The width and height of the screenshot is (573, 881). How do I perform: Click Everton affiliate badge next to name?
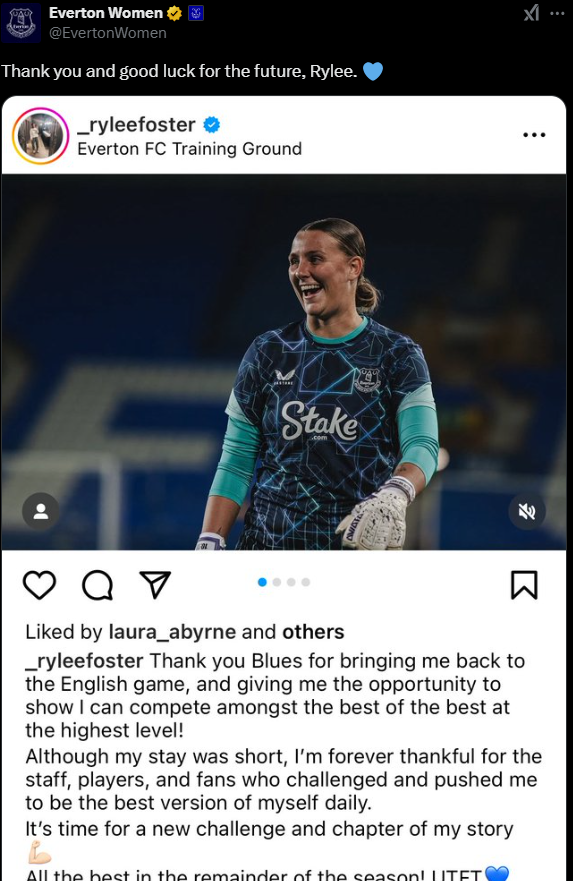tap(195, 13)
